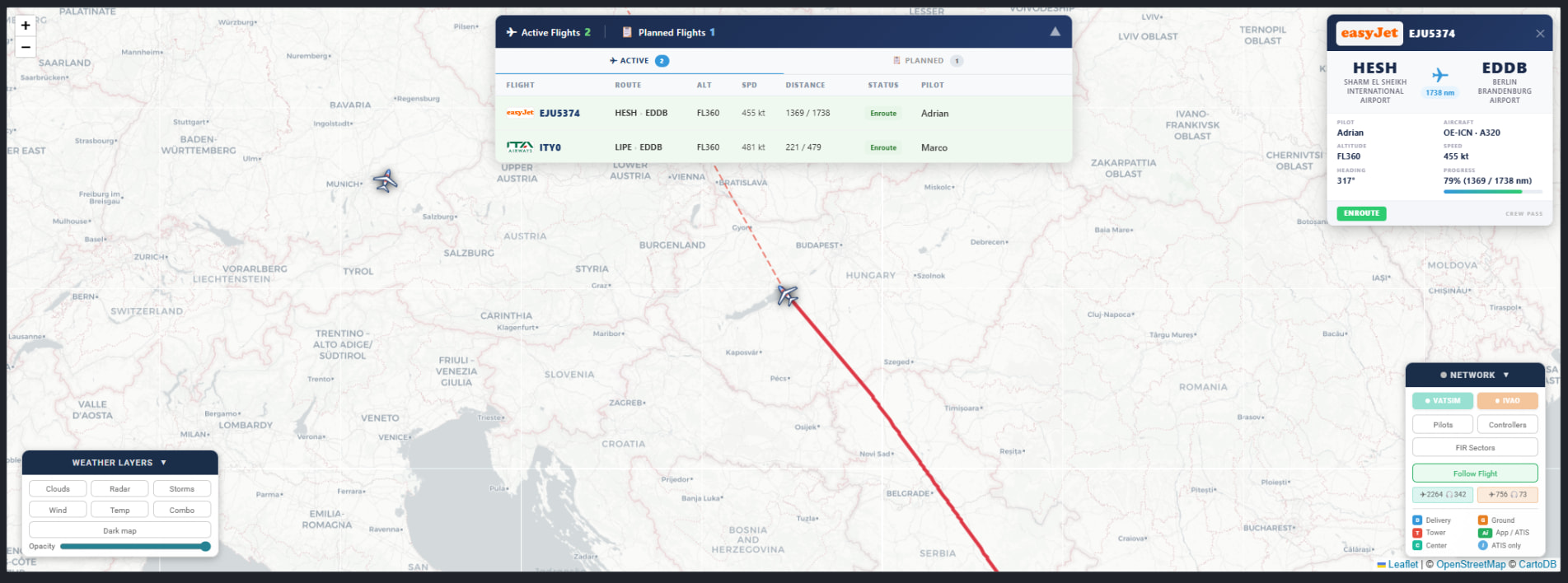Select the aircraft icon near Munich

(385, 180)
